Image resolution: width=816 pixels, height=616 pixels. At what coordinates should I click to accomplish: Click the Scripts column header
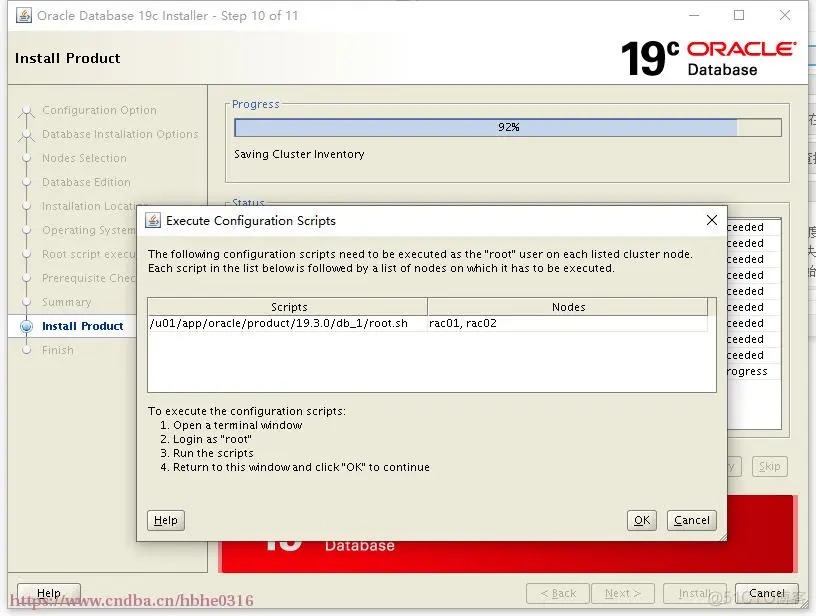[x=288, y=307]
